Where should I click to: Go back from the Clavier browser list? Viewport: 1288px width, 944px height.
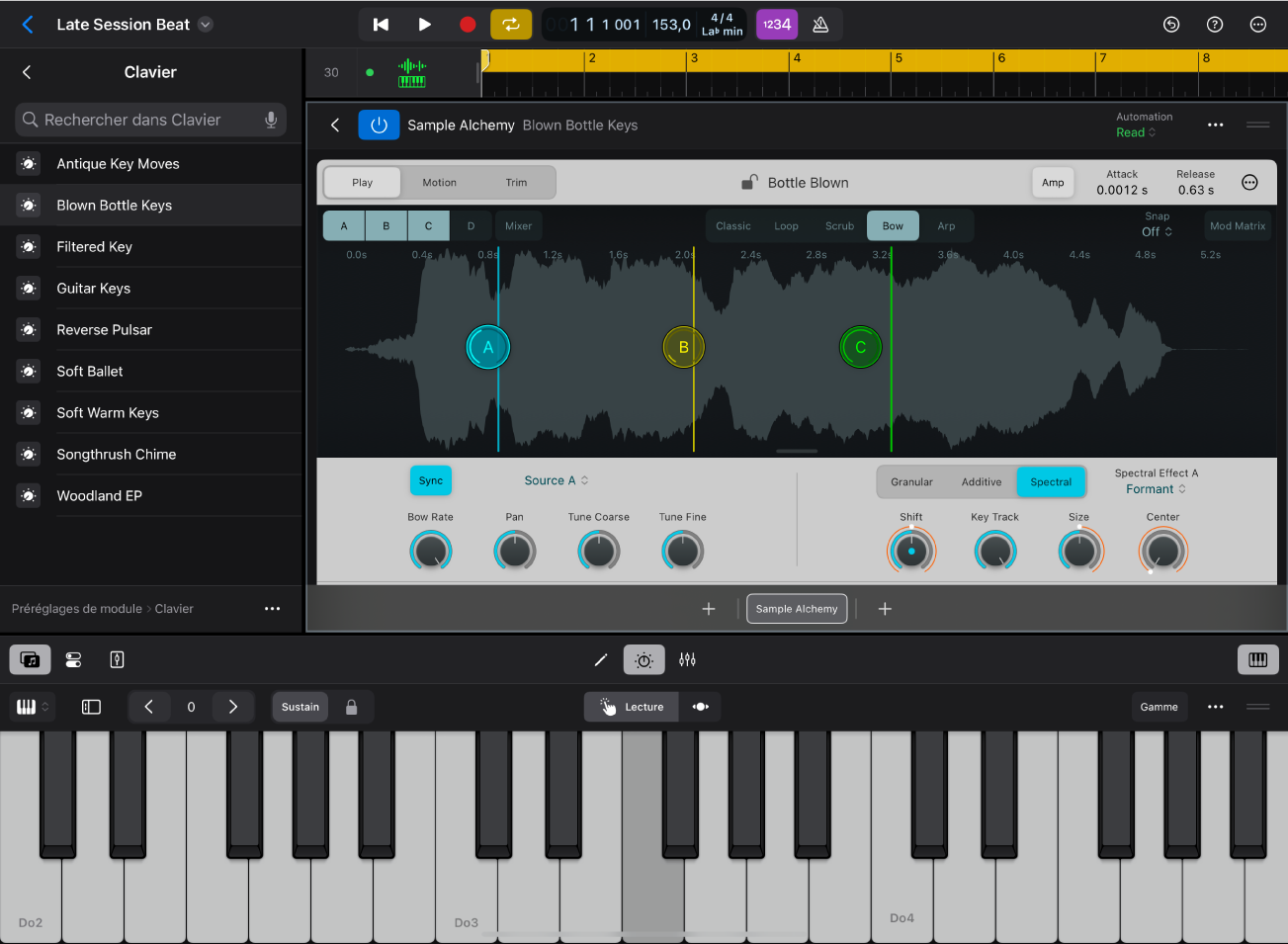coord(27,72)
